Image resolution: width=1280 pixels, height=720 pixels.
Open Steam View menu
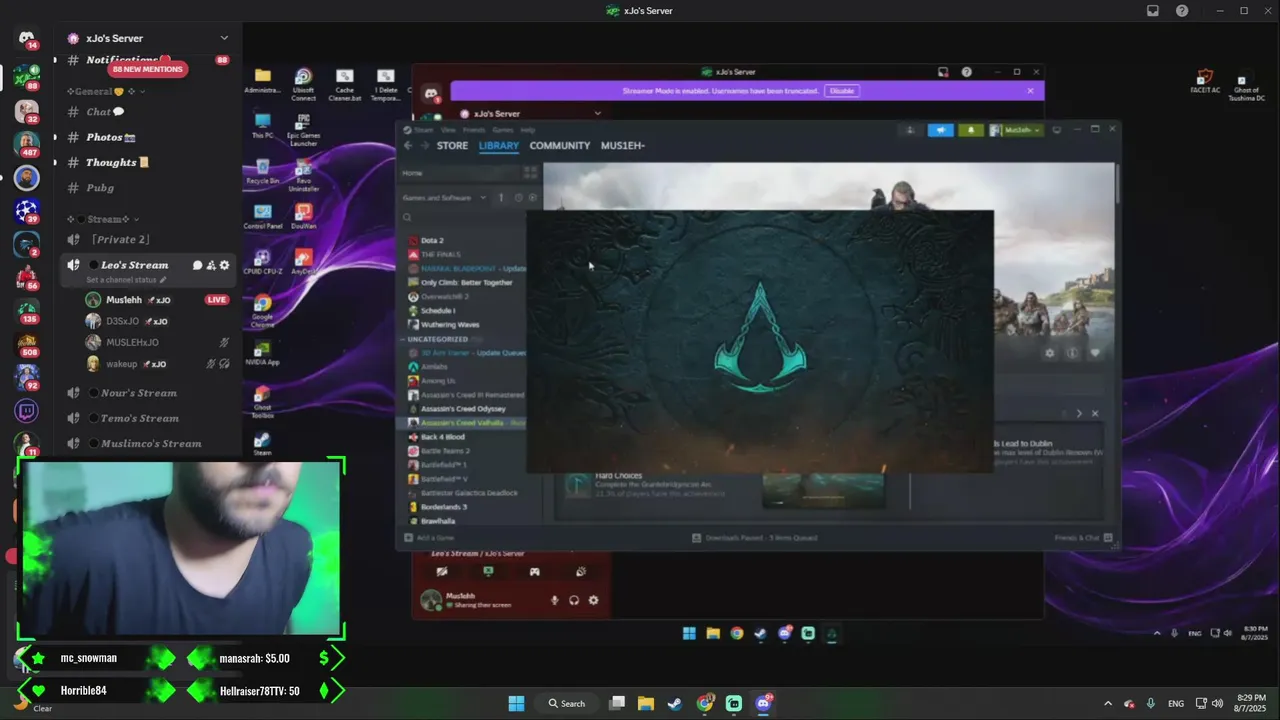(x=448, y=130)
